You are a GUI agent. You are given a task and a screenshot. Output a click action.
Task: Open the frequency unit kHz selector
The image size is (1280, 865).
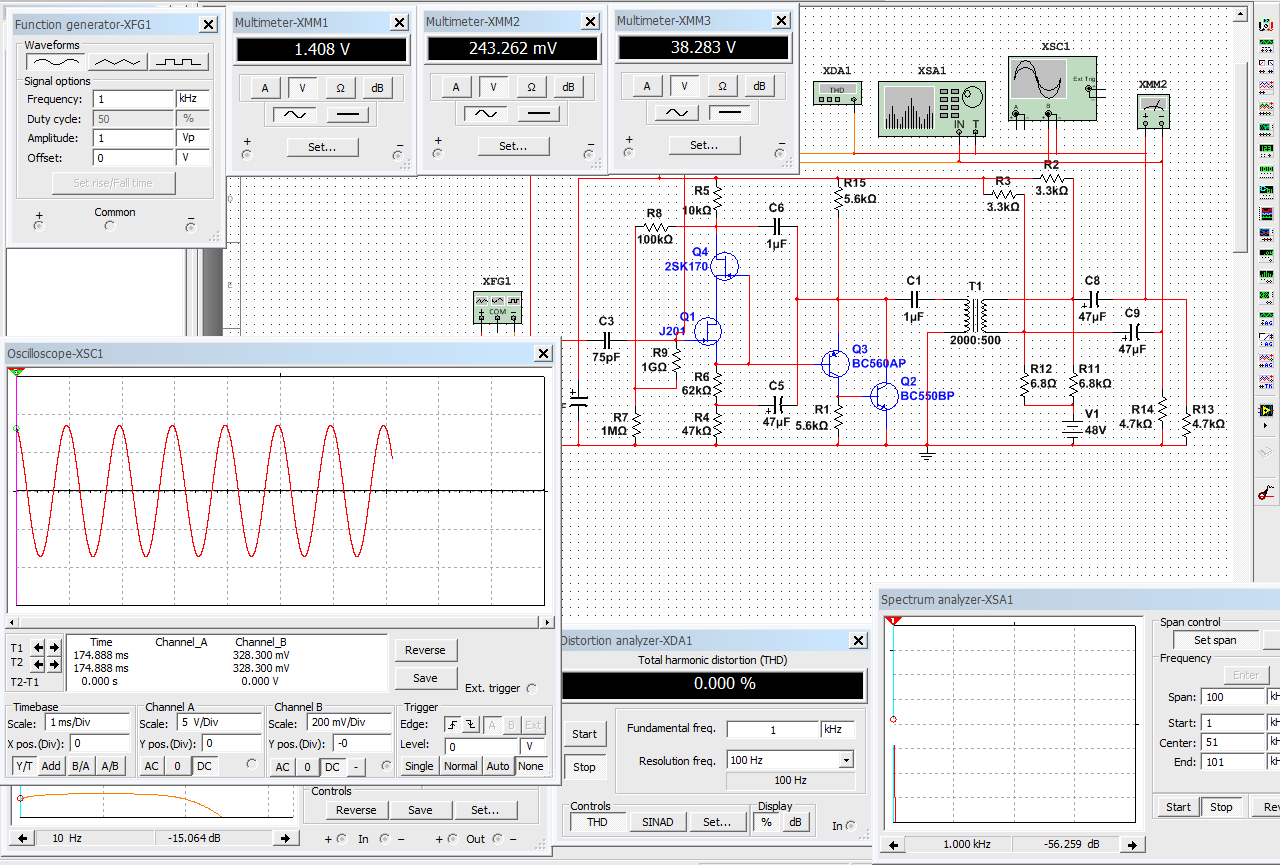point(192,100)
